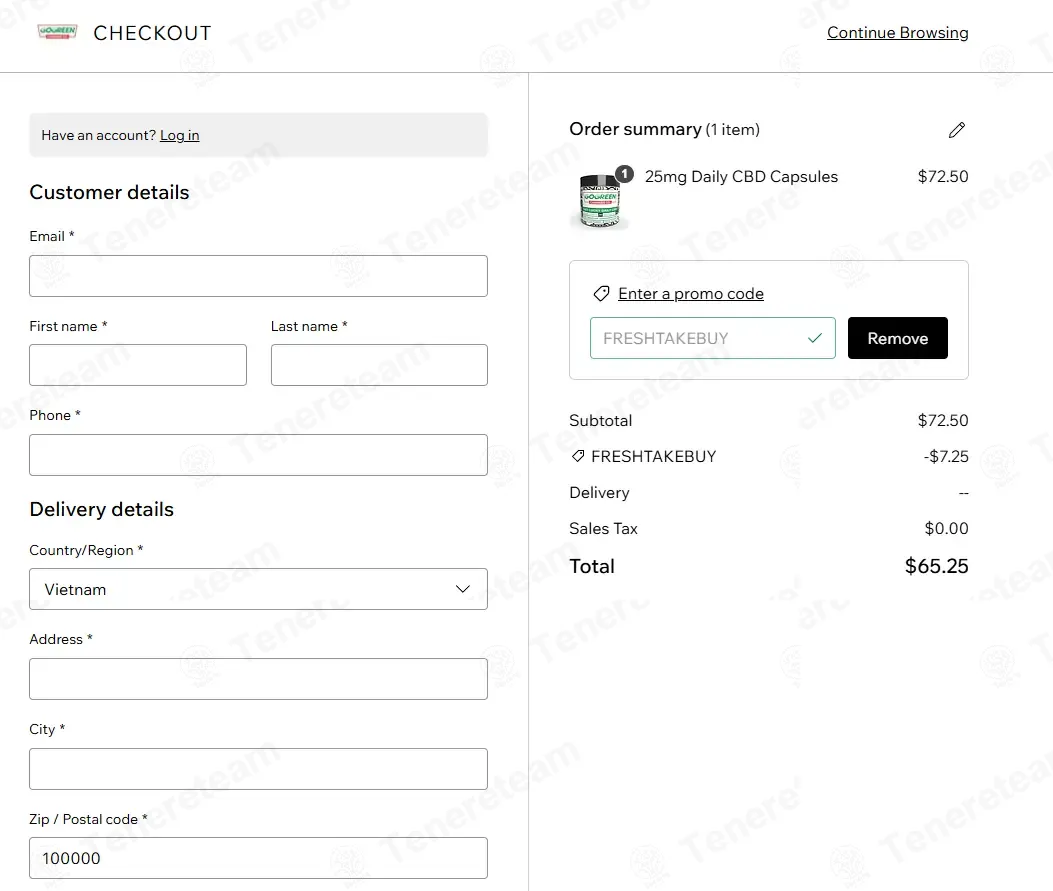The height and width of the screenshot is (891, 1053).
Task: Click the GoGreen store logo
Action: point(57,32)
